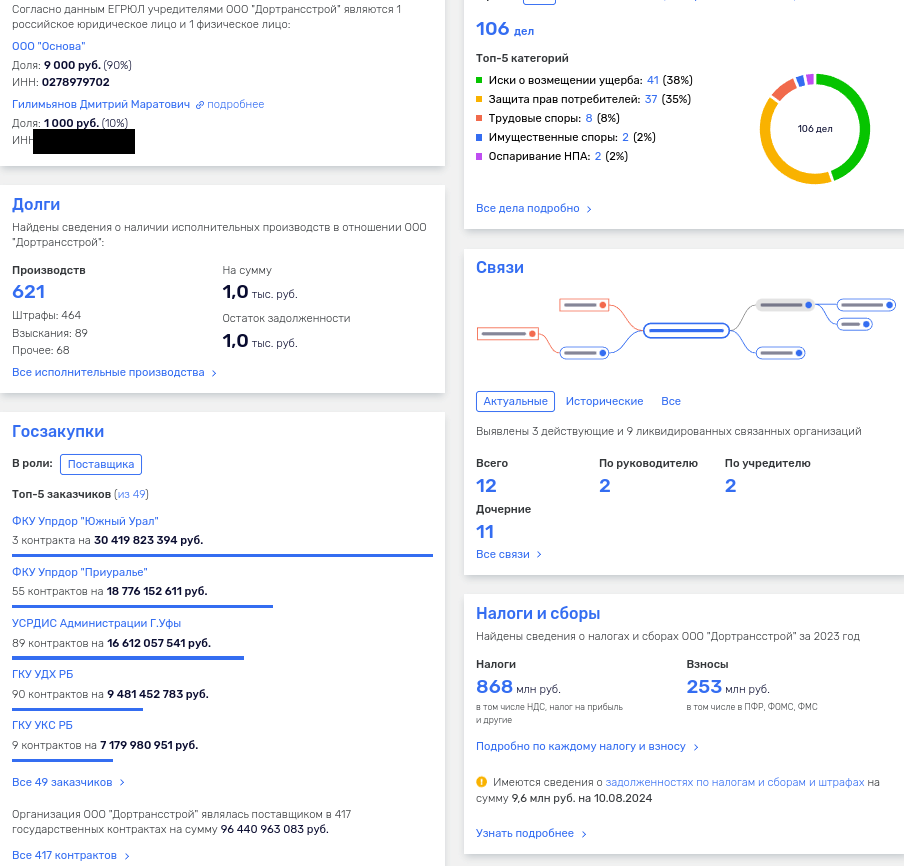
Task: Switch to the Исторические connections tab
Action: tap(604, 401)
